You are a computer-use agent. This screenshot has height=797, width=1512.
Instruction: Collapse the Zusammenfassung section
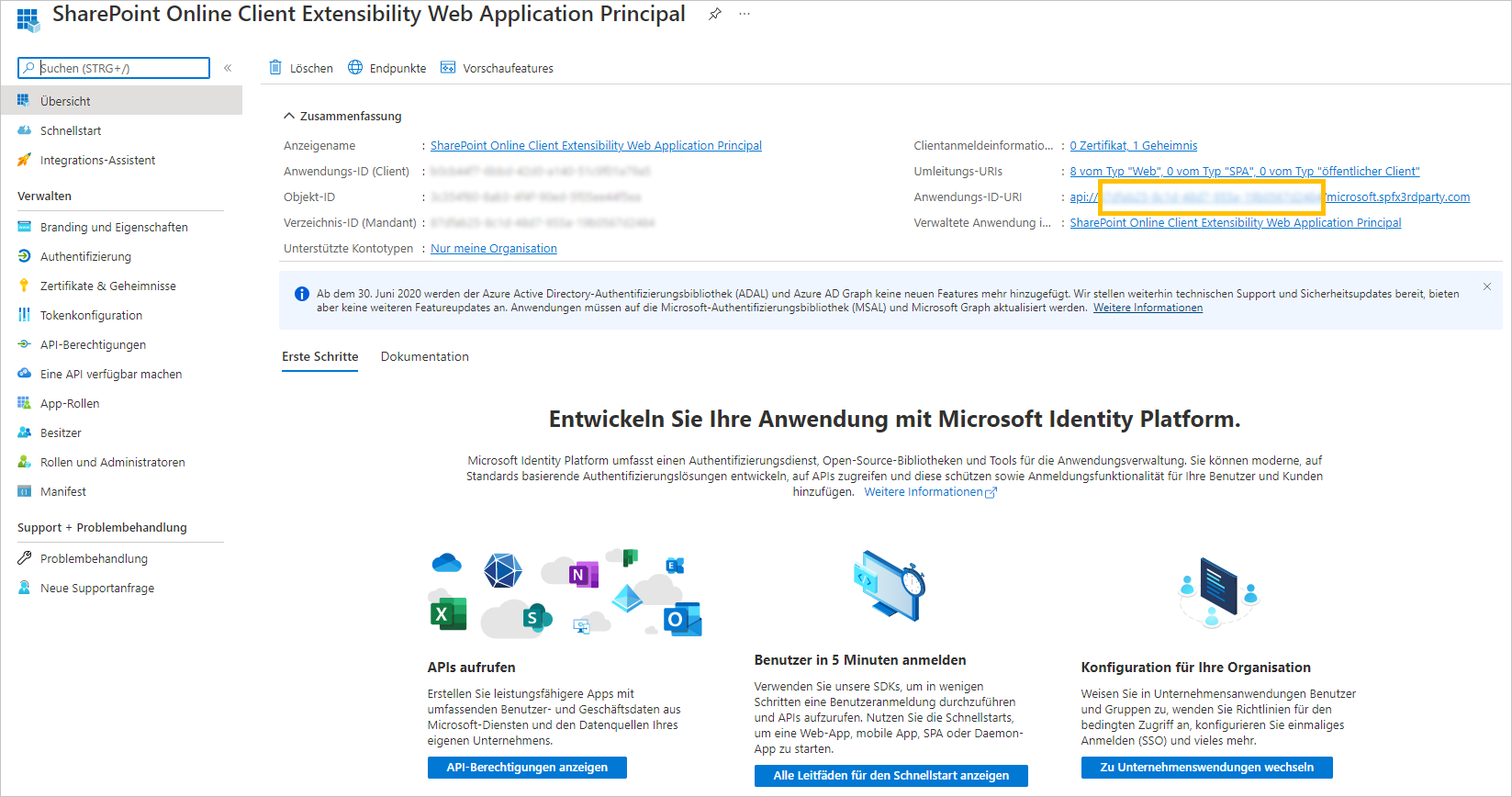point(289,116)
